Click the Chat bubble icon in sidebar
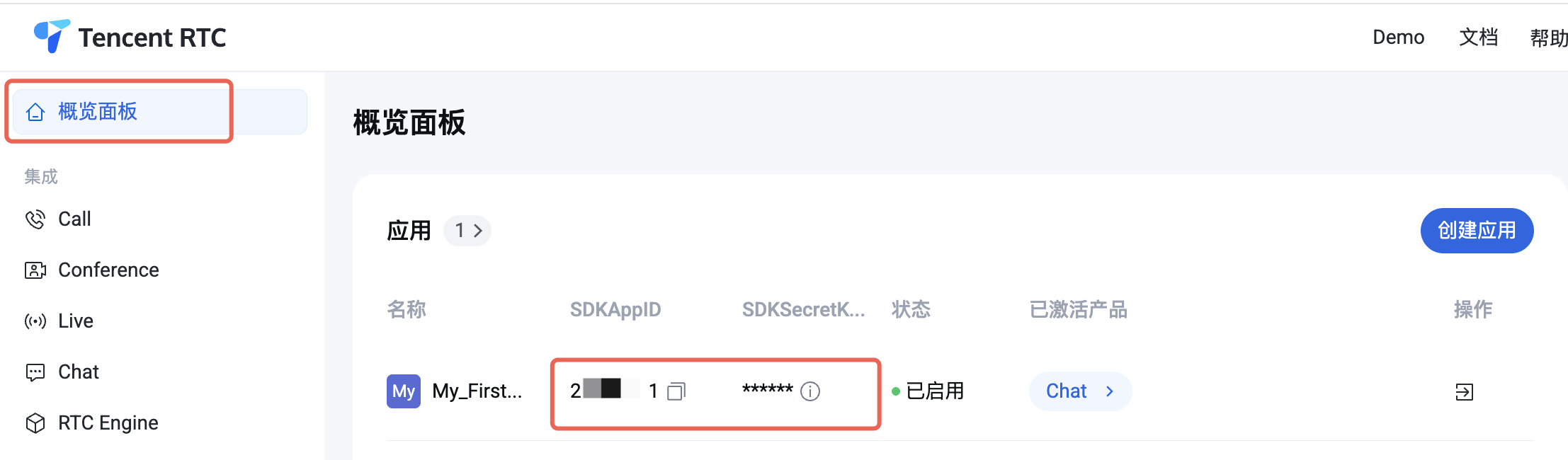 pos(35,372)
